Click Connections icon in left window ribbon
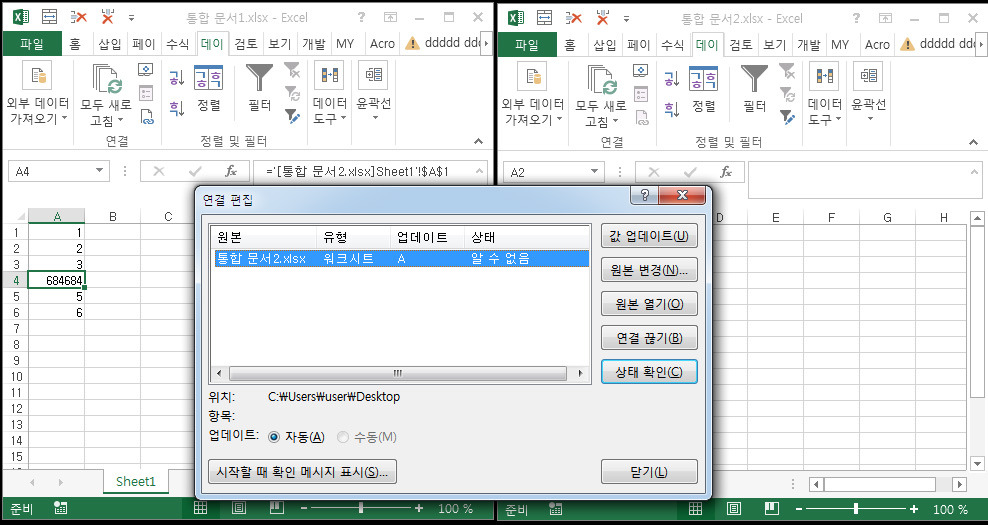 146,71
